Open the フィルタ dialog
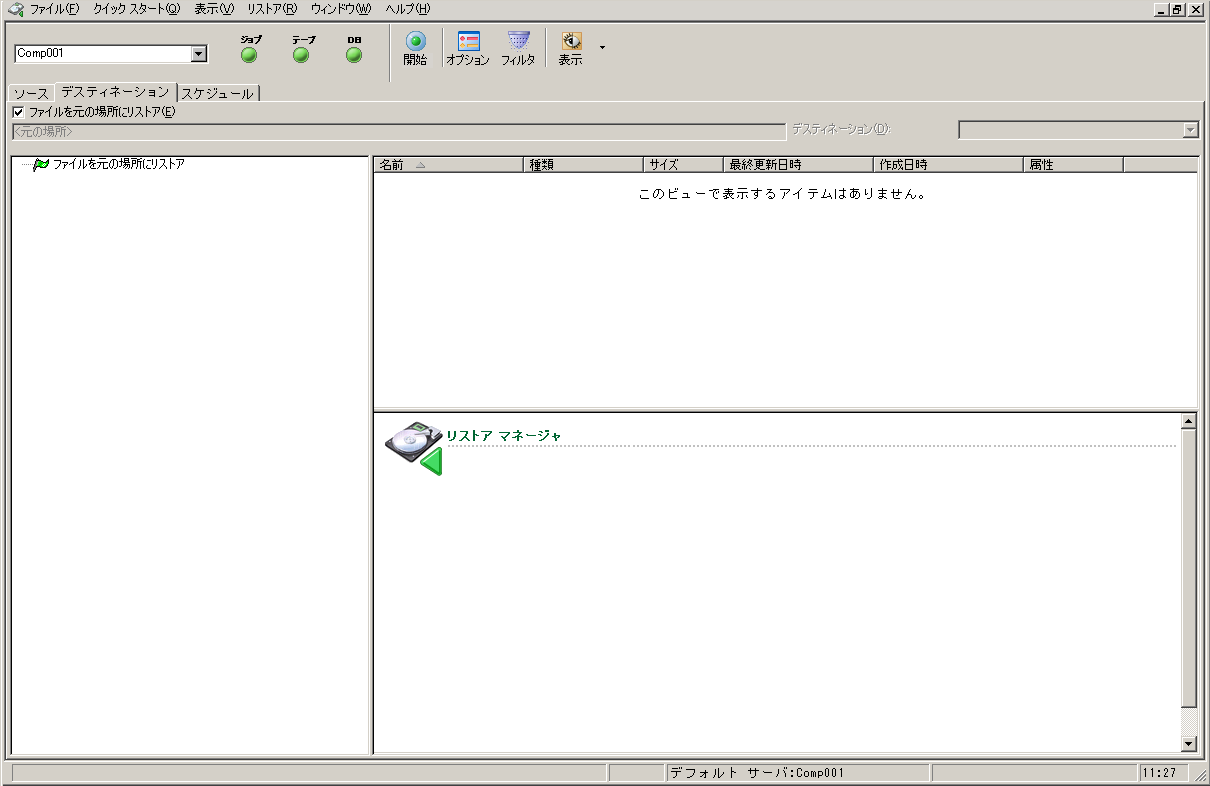The image size is (1210, 786). tap(518, 49)
